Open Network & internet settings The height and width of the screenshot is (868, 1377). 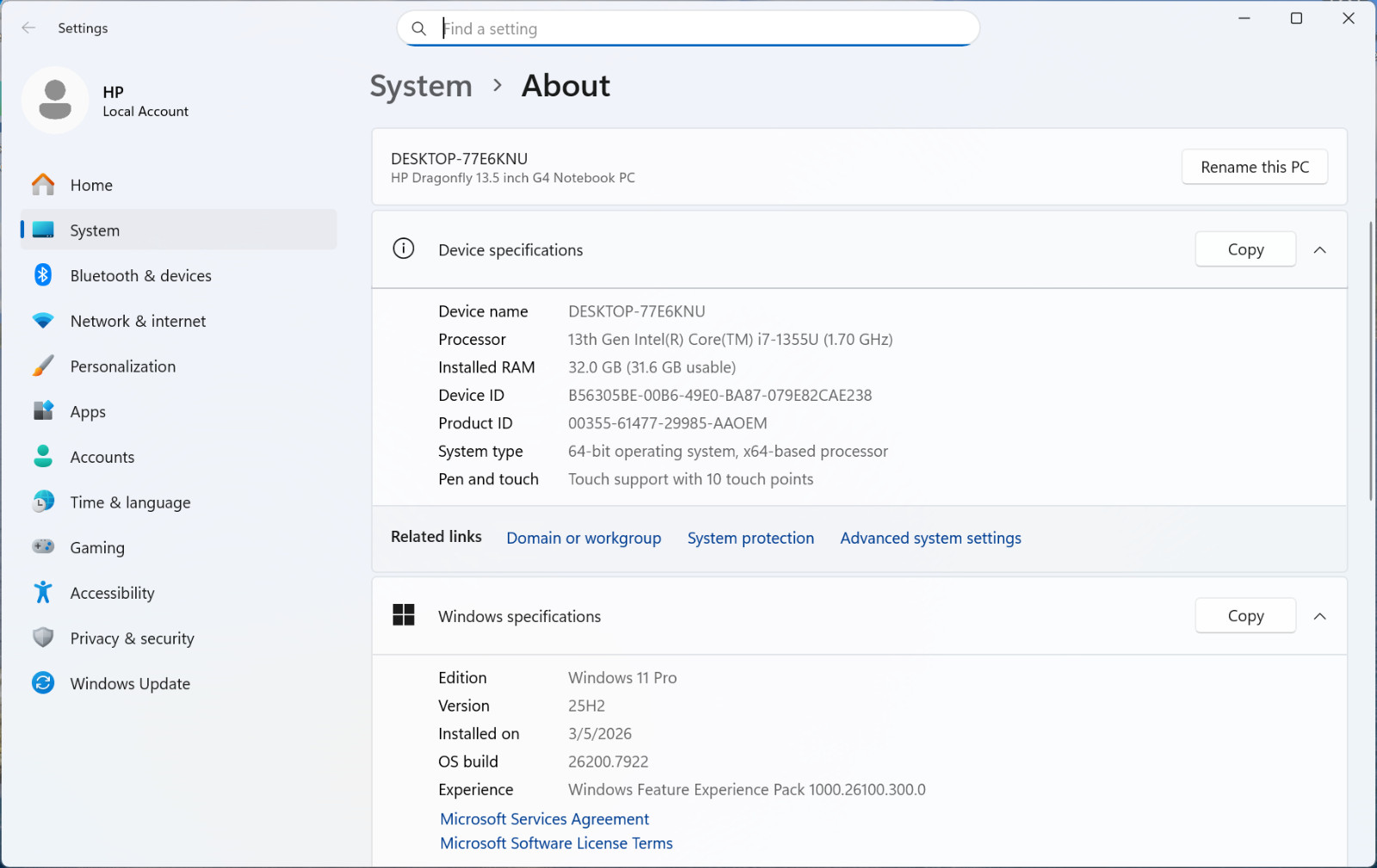pyautogui.click(x=178, y=321)
